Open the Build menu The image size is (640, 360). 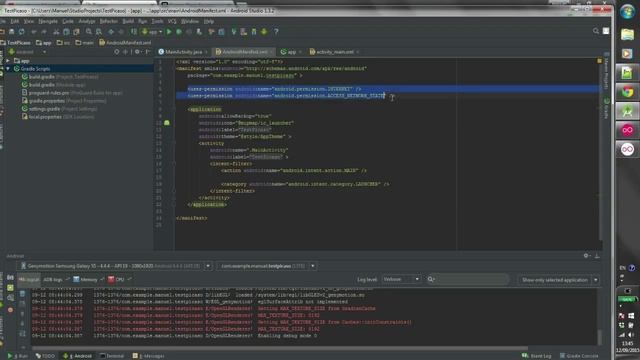pos(128,21)
